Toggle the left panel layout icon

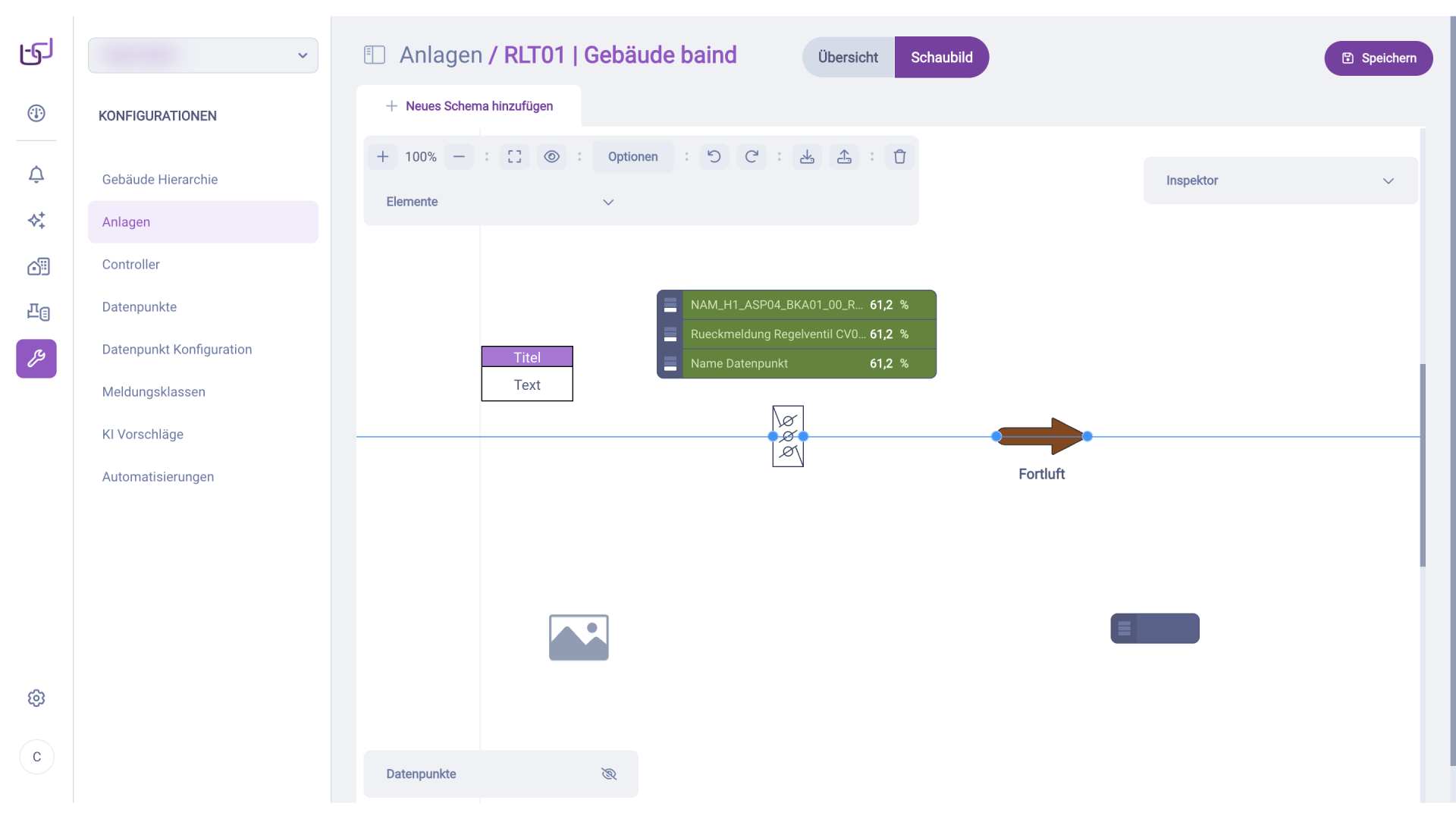tap(375, 55)
